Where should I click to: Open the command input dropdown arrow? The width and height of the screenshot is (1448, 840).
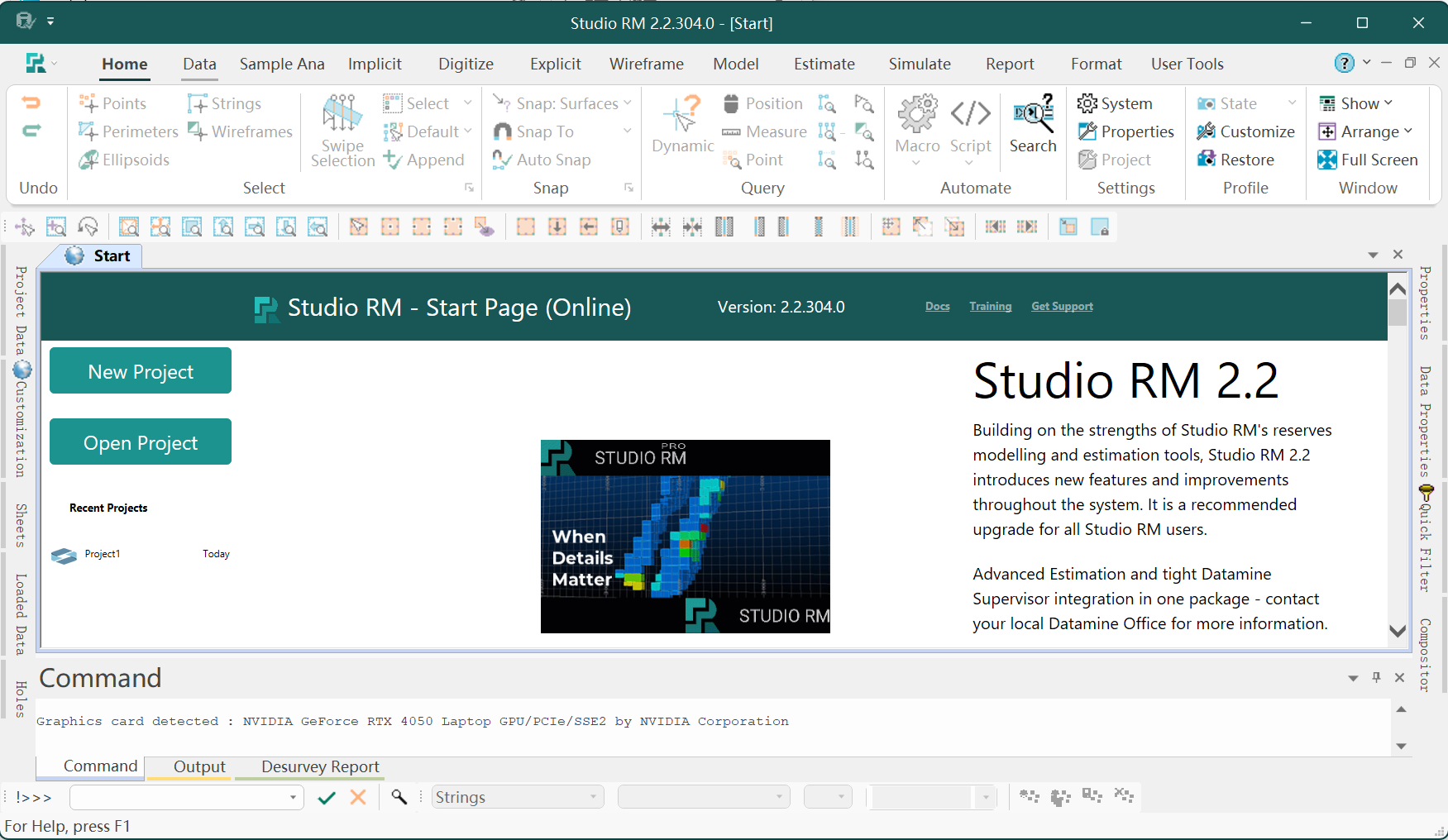293,797
